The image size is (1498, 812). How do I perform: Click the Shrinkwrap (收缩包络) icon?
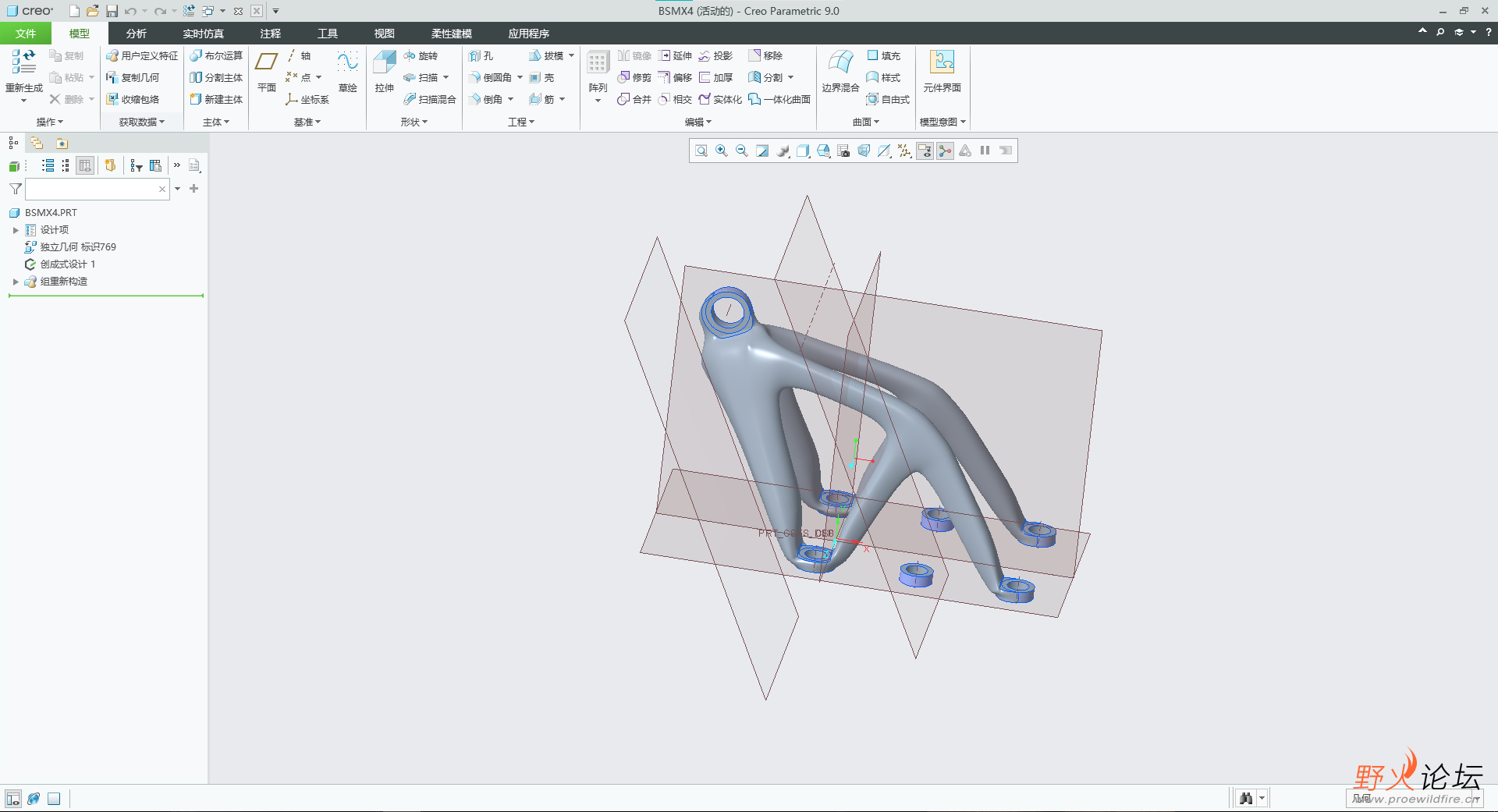(133, 99)
